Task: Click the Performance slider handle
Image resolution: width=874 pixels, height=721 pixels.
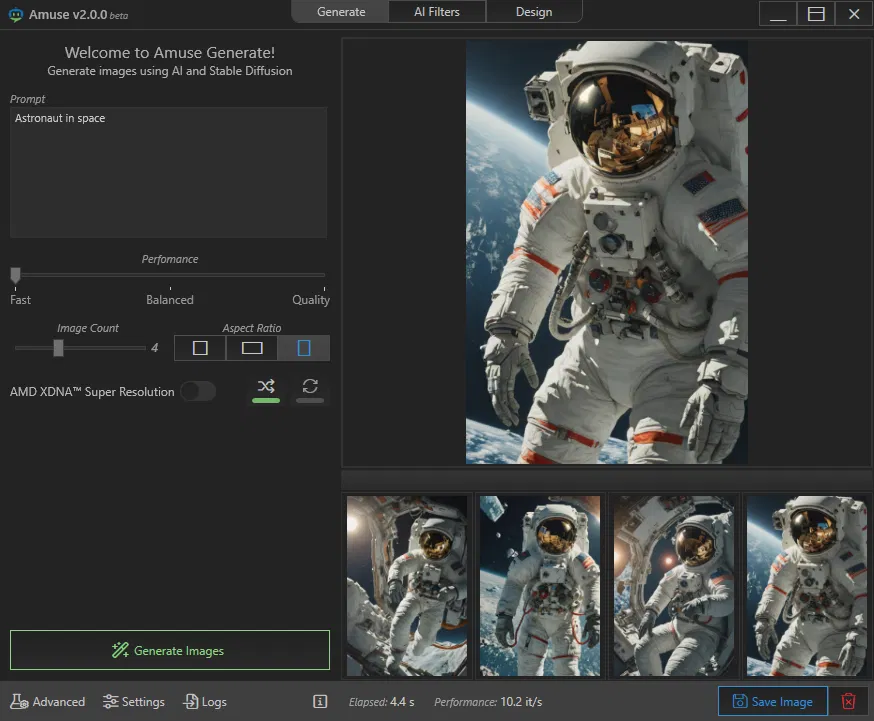Action: click(x=15, y=275)
